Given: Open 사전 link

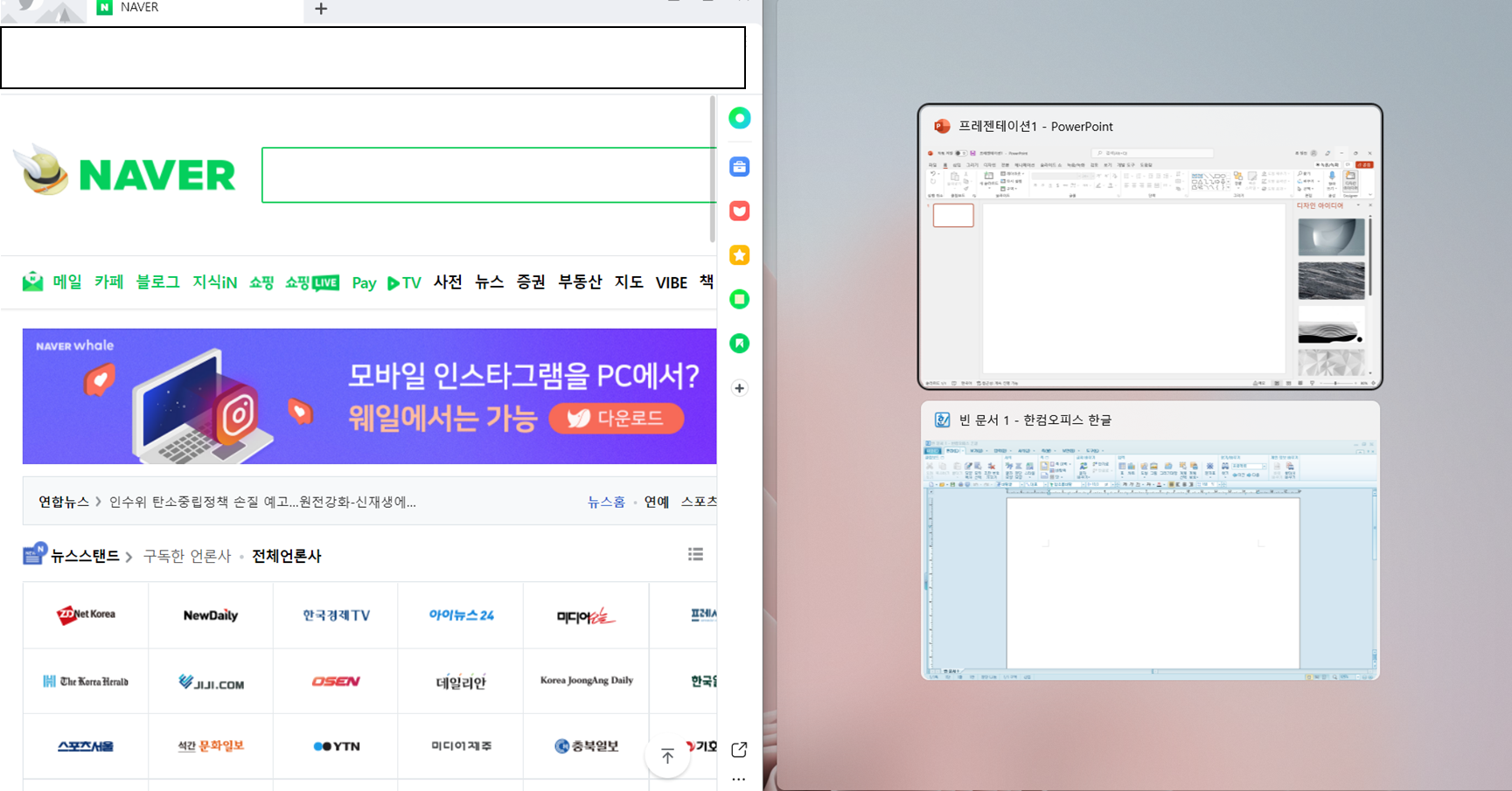Looking at the screenshot, I should point(448,282).
